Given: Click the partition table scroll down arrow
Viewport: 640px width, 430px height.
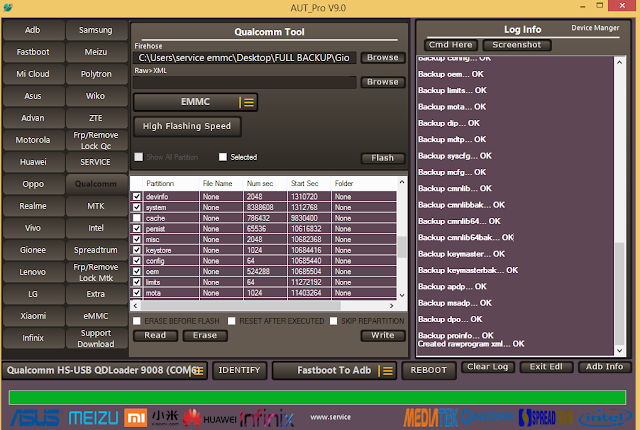Looking at the screenshot, I should [x=402, y=295].
